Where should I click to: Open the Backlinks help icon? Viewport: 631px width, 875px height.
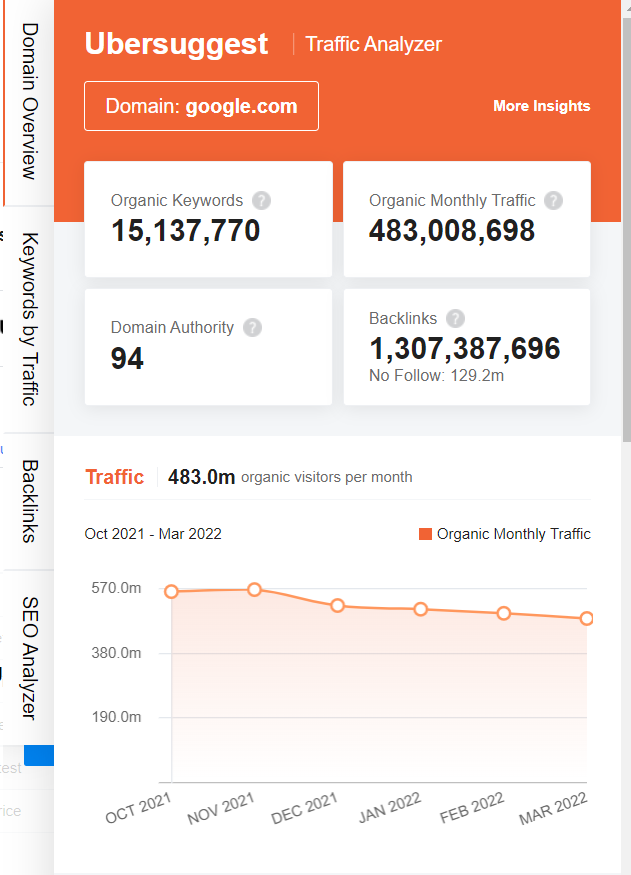tap(455, 319)
